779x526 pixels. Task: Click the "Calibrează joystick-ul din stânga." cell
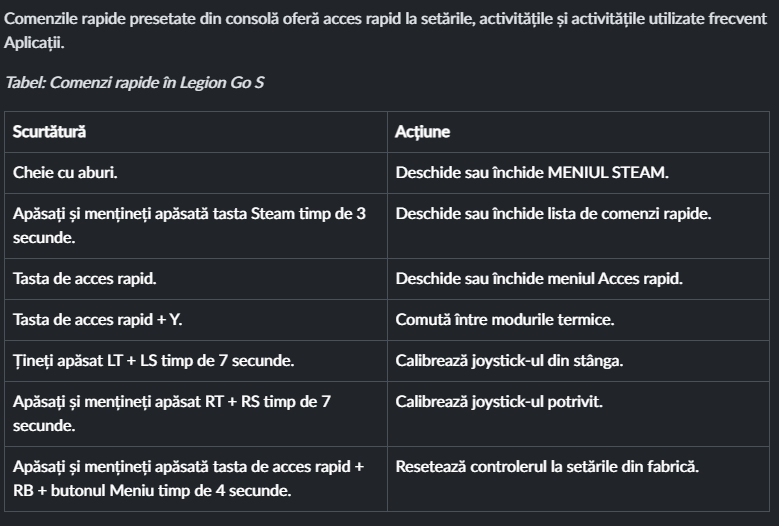pos(509,360)
